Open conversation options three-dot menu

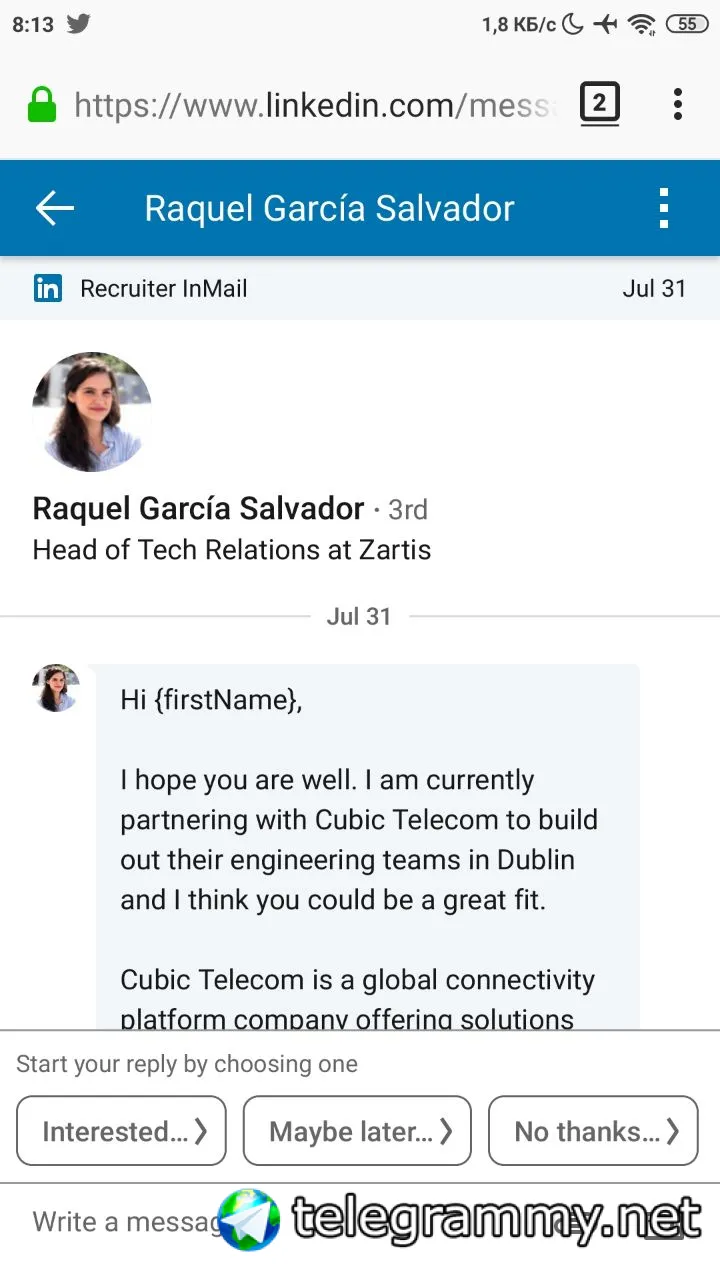(664, 208)
